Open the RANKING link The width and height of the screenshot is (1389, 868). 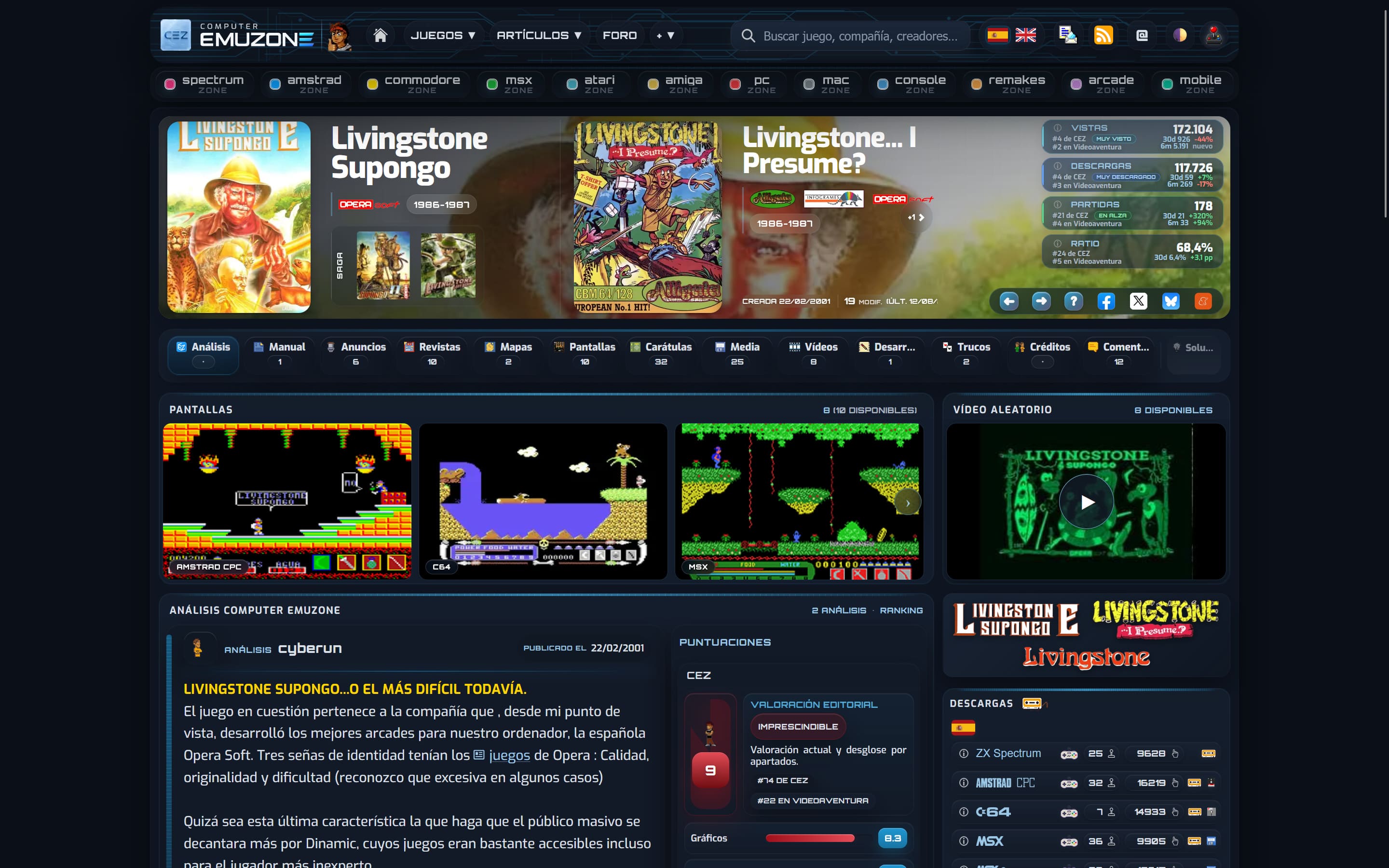pyautogui.click(x=901, y=610)
